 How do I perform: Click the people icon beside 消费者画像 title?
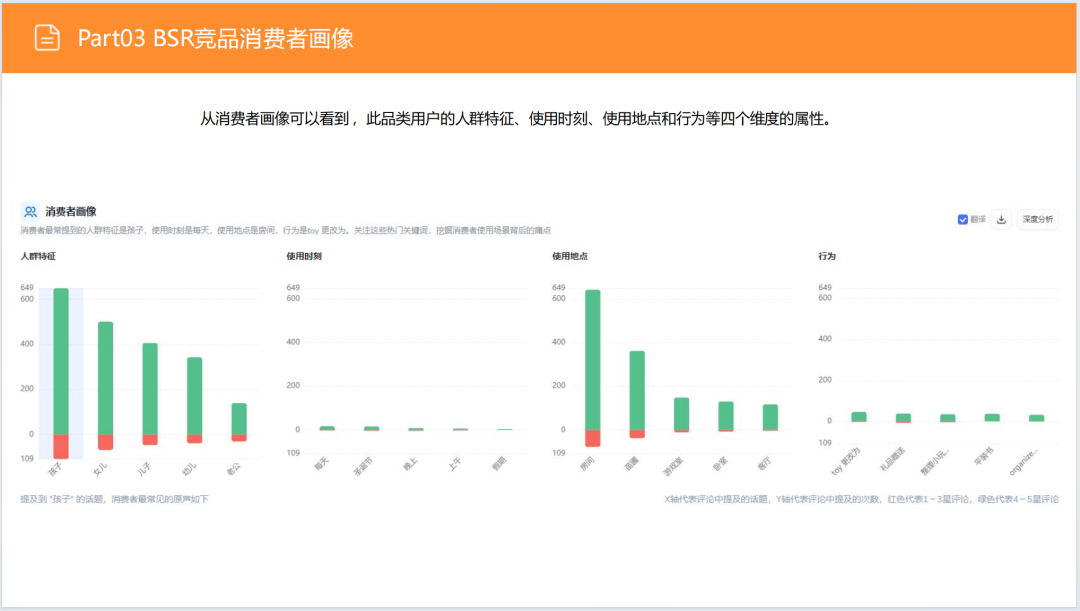click(29, 211)
